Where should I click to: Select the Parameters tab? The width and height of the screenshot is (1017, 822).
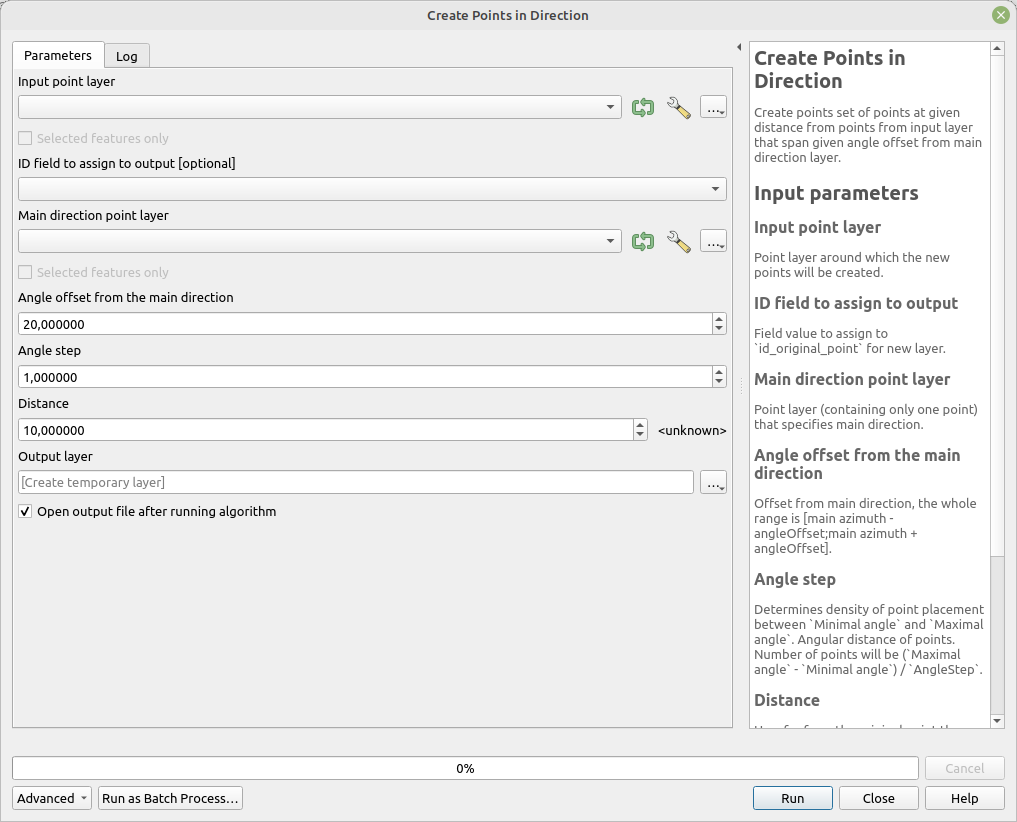58,56
